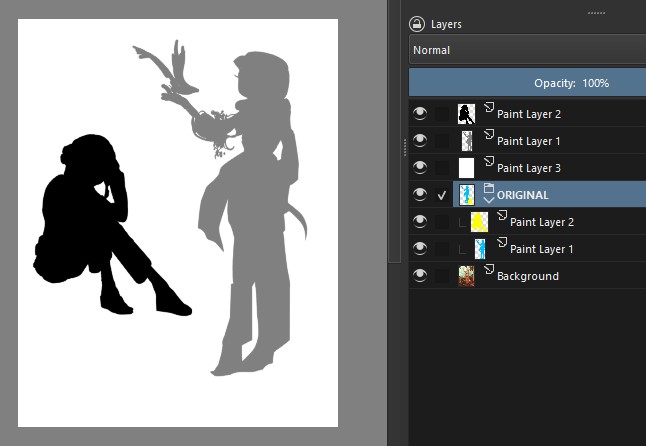Click the Opacity 100% slider bar

click(x=527, y=82)
